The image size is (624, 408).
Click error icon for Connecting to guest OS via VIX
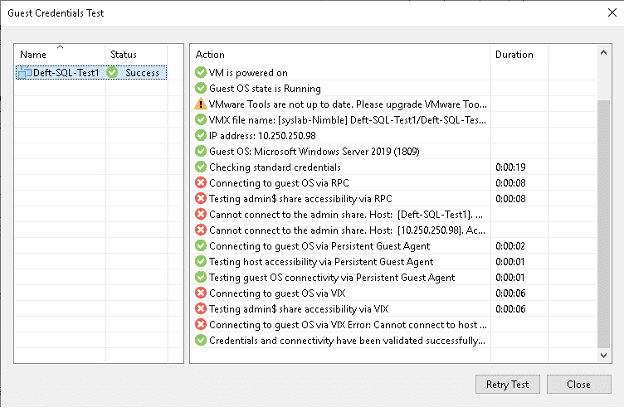(201, 293)
